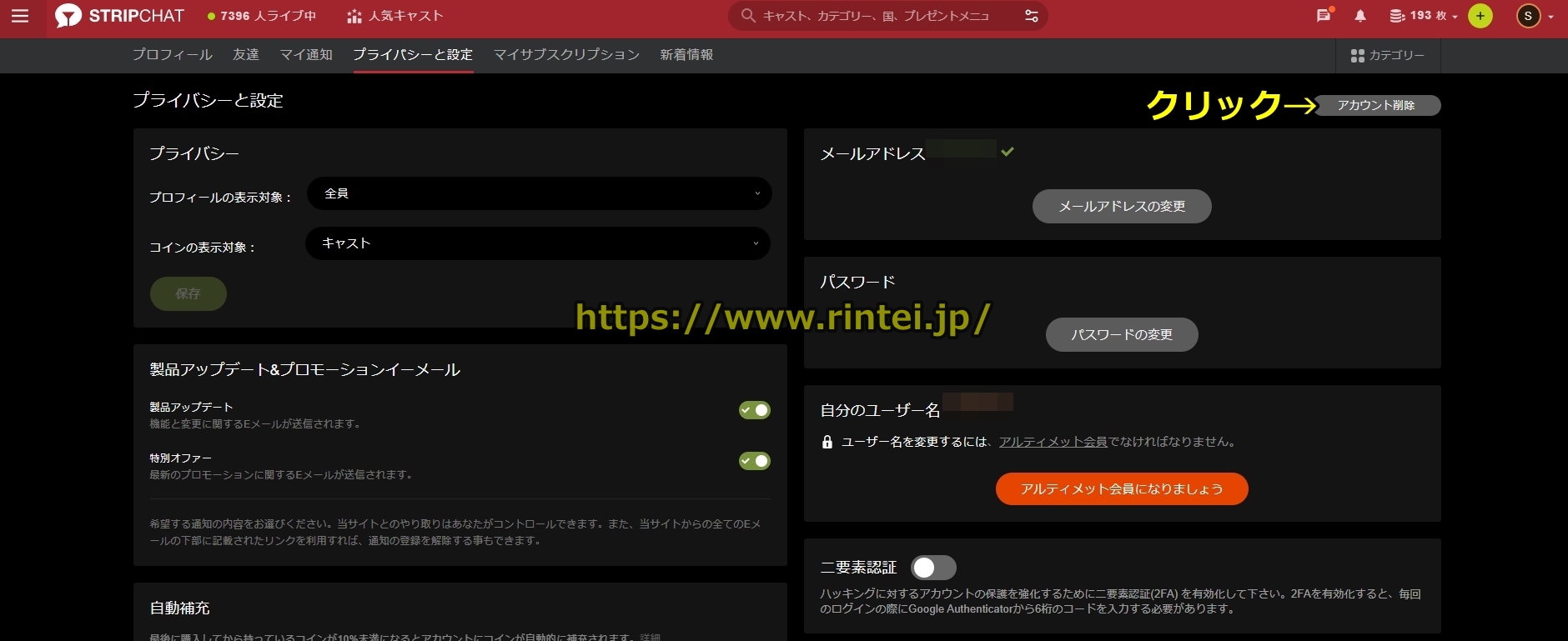1568x641 pixels.
Task: Open 人気キャスト top models page
Action: point(395,16)
